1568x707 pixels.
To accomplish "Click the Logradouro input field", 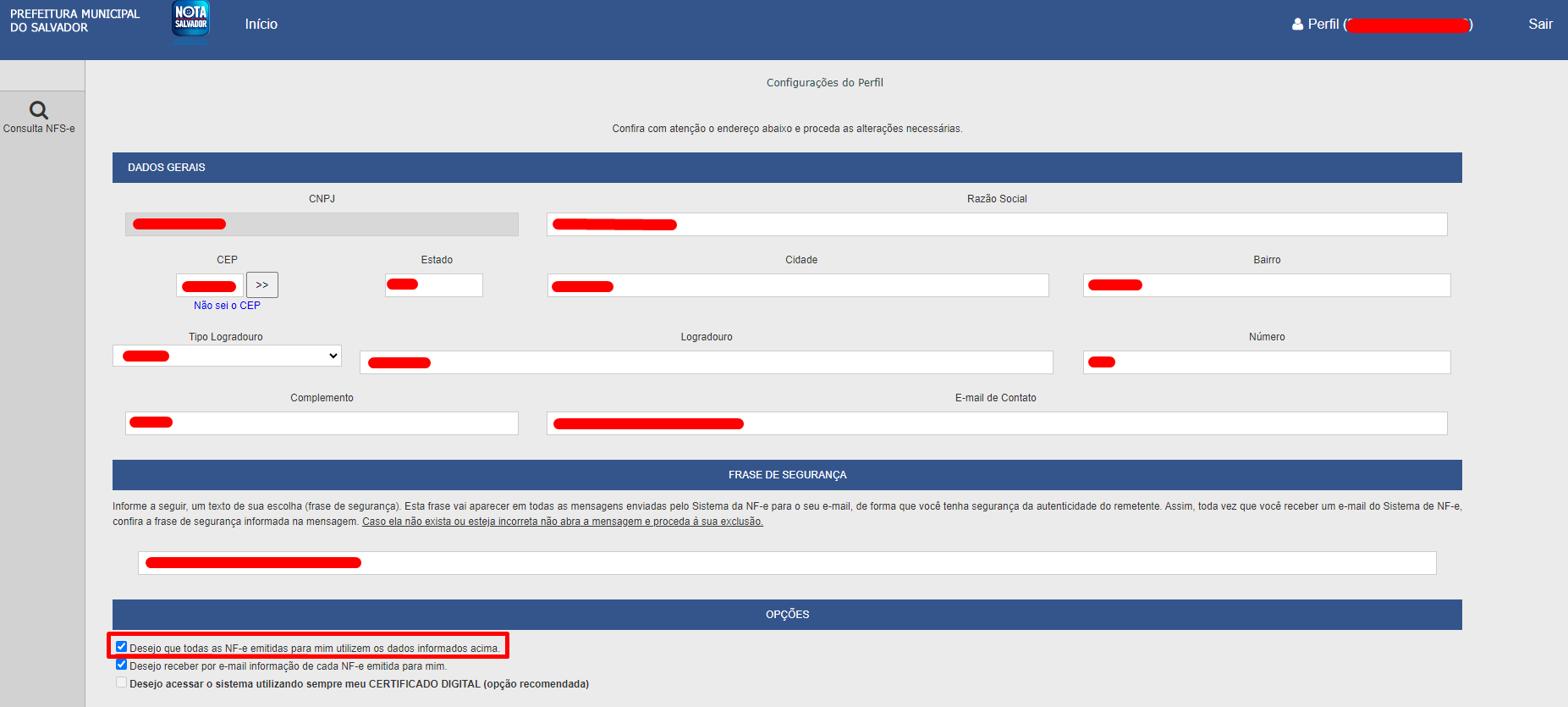I will pos(707,362).
